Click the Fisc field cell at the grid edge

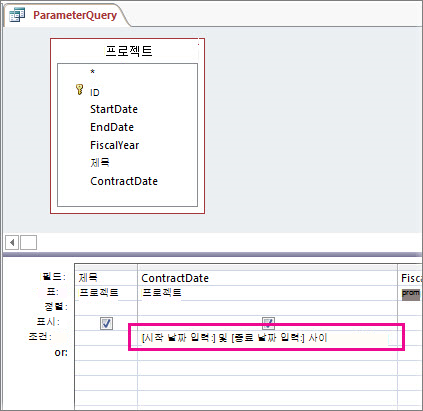point(410,278)
